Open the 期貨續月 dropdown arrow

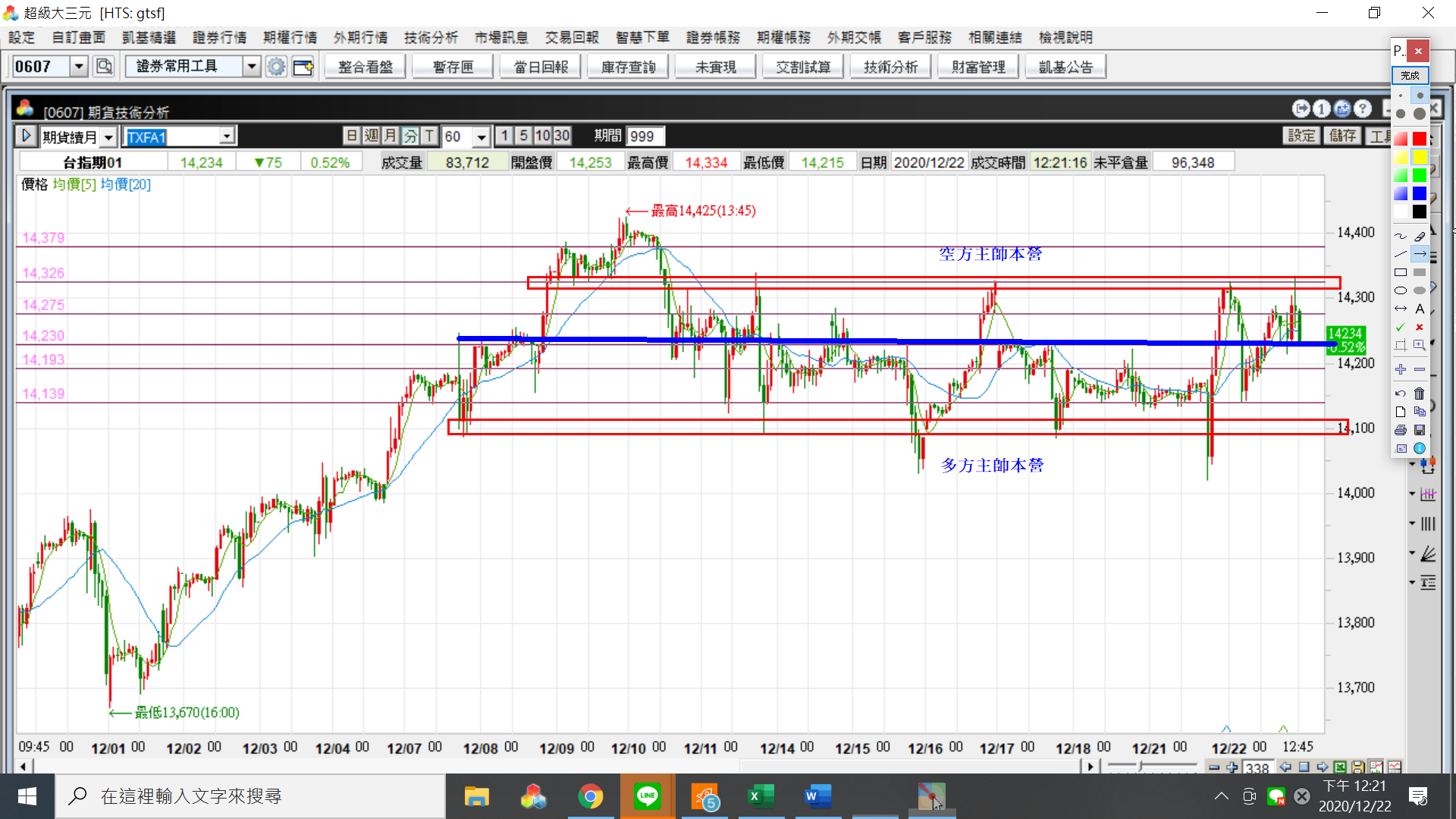coord(108,137)
